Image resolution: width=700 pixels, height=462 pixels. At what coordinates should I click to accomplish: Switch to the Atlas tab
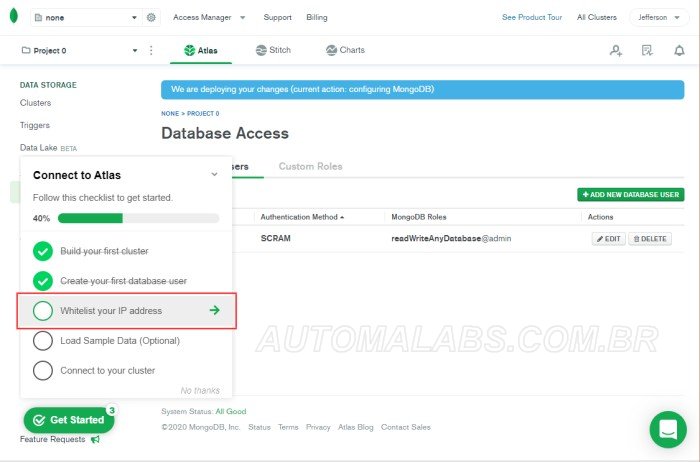[201, 50]
